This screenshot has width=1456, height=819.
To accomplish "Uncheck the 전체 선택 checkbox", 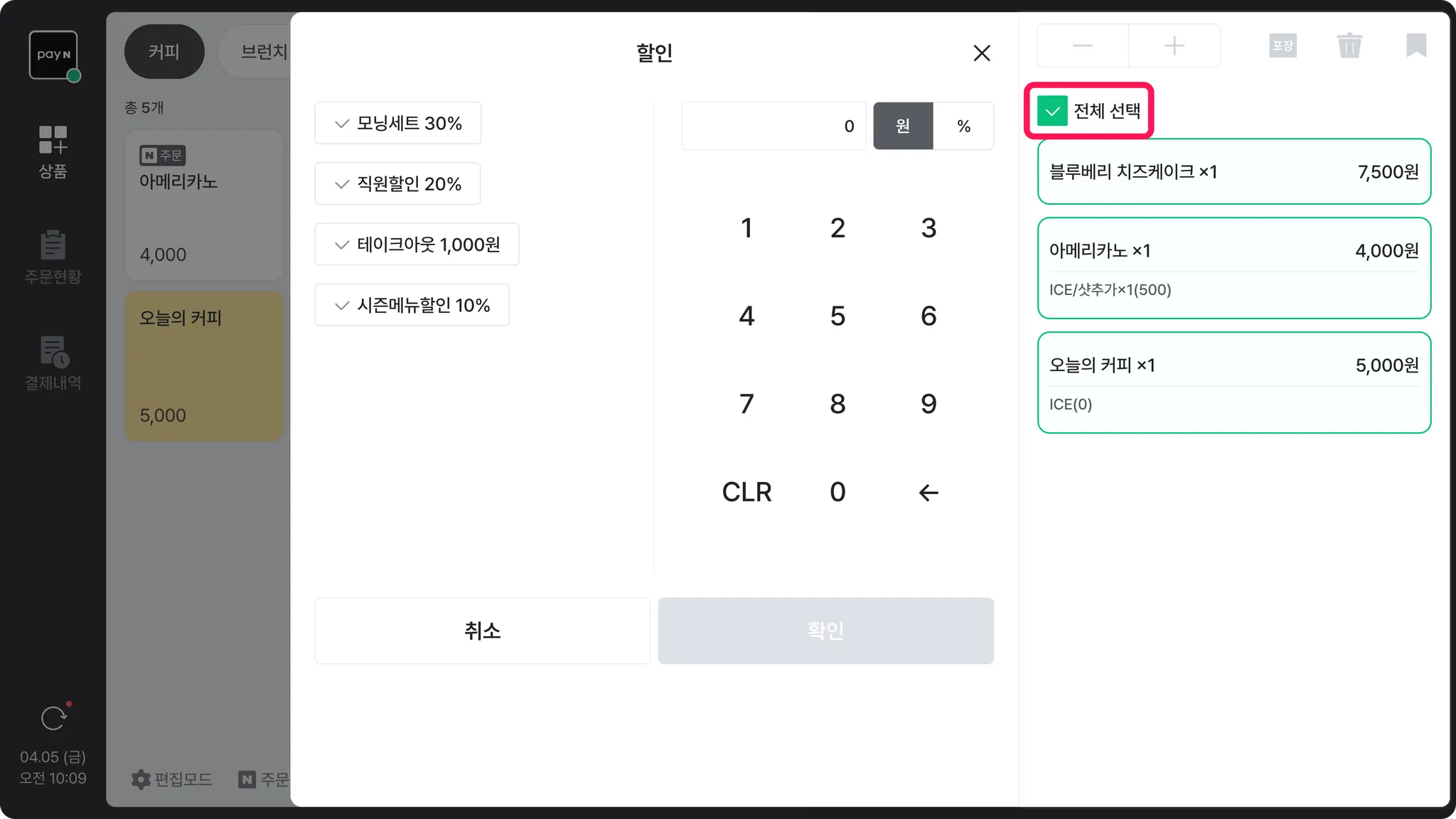I will pyautogui.click(x=1052, y=111).
